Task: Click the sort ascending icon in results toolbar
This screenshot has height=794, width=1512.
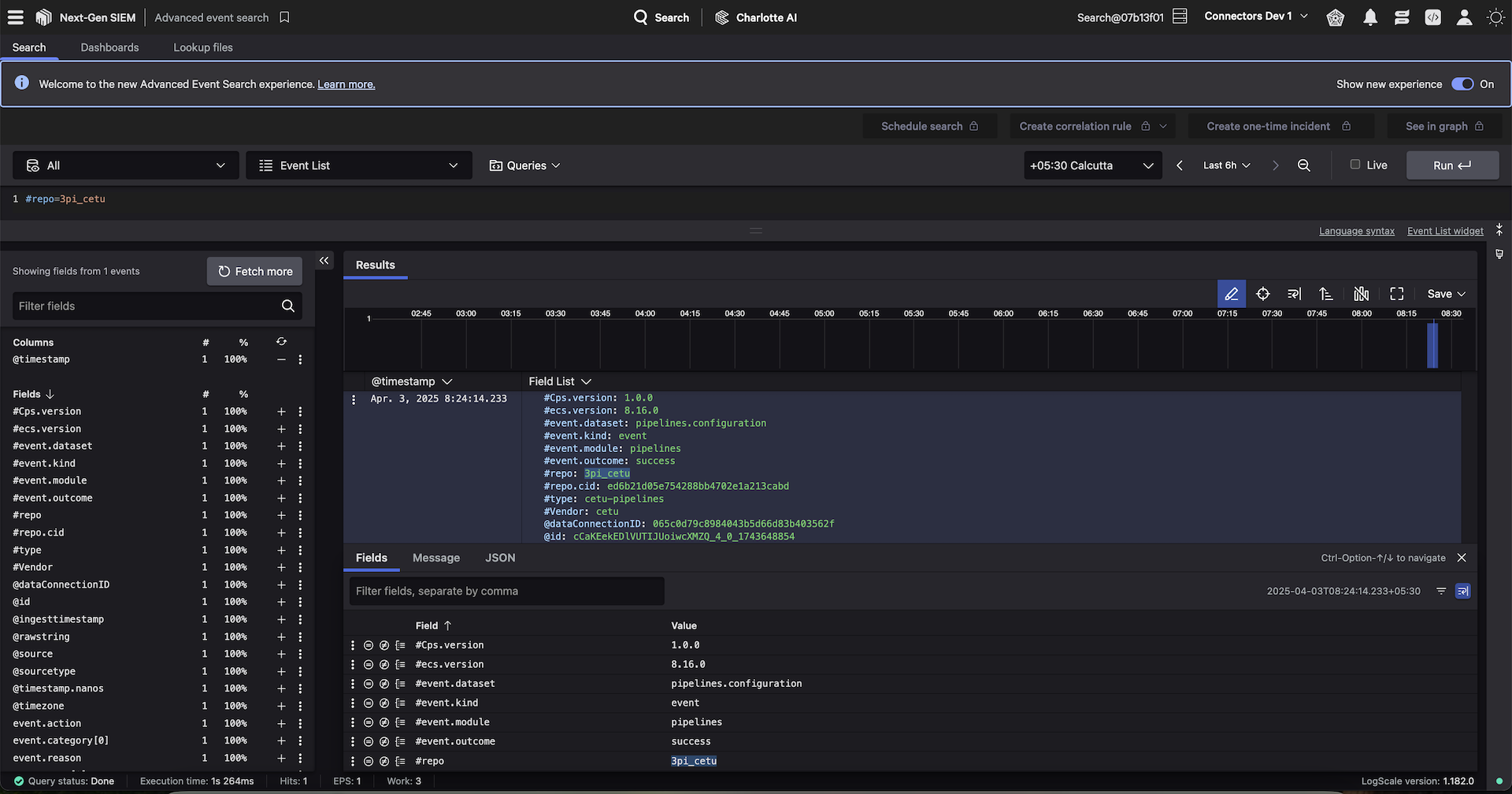Action: click(x=1326, y=294)
